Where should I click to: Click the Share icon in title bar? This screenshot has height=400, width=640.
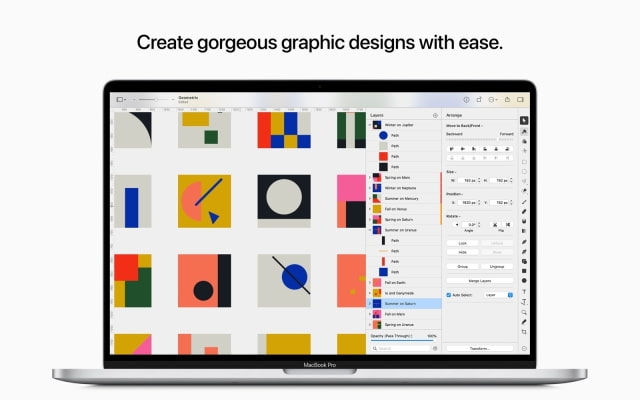point(506,99)
